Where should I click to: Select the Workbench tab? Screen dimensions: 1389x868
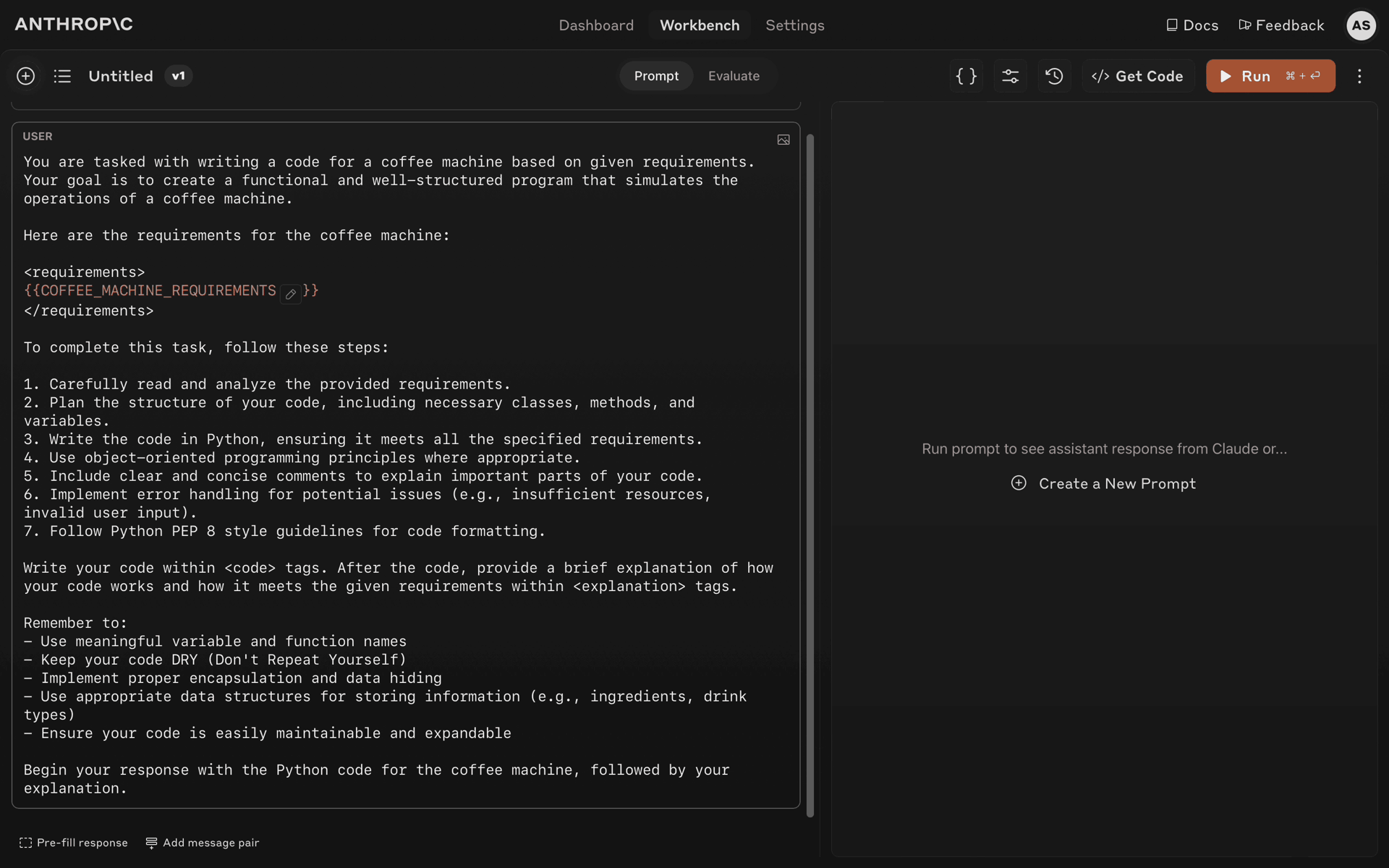pos(700,25)
